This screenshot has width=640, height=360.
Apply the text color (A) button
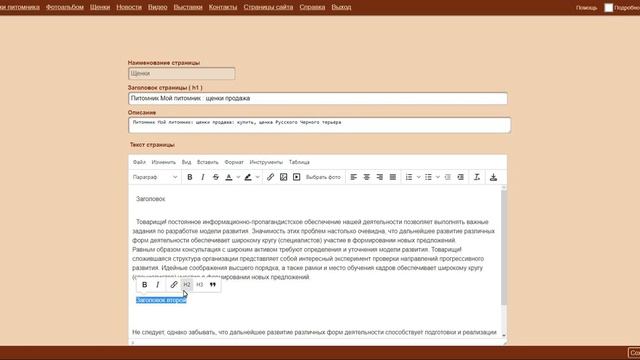tap(229, 177)
